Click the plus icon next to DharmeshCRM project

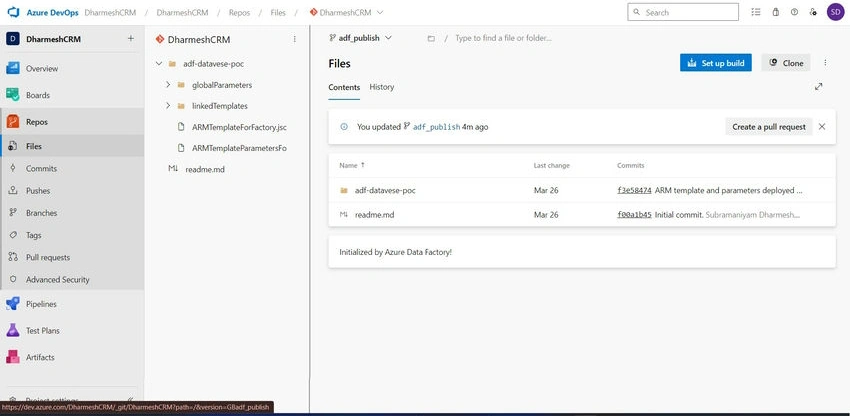pos(131,39)
